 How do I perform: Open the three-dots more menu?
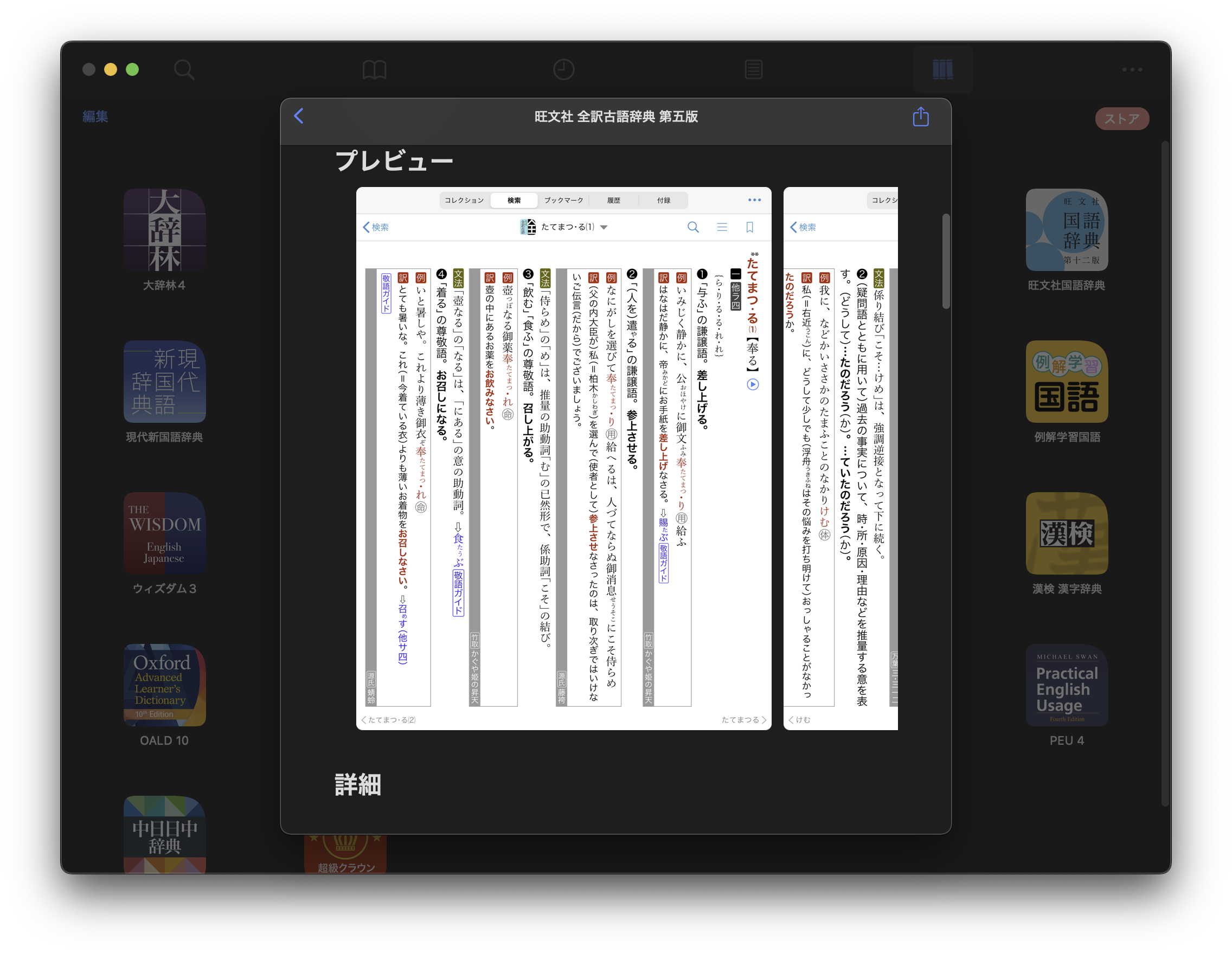pyautogui.click(x=1132, y=70)
